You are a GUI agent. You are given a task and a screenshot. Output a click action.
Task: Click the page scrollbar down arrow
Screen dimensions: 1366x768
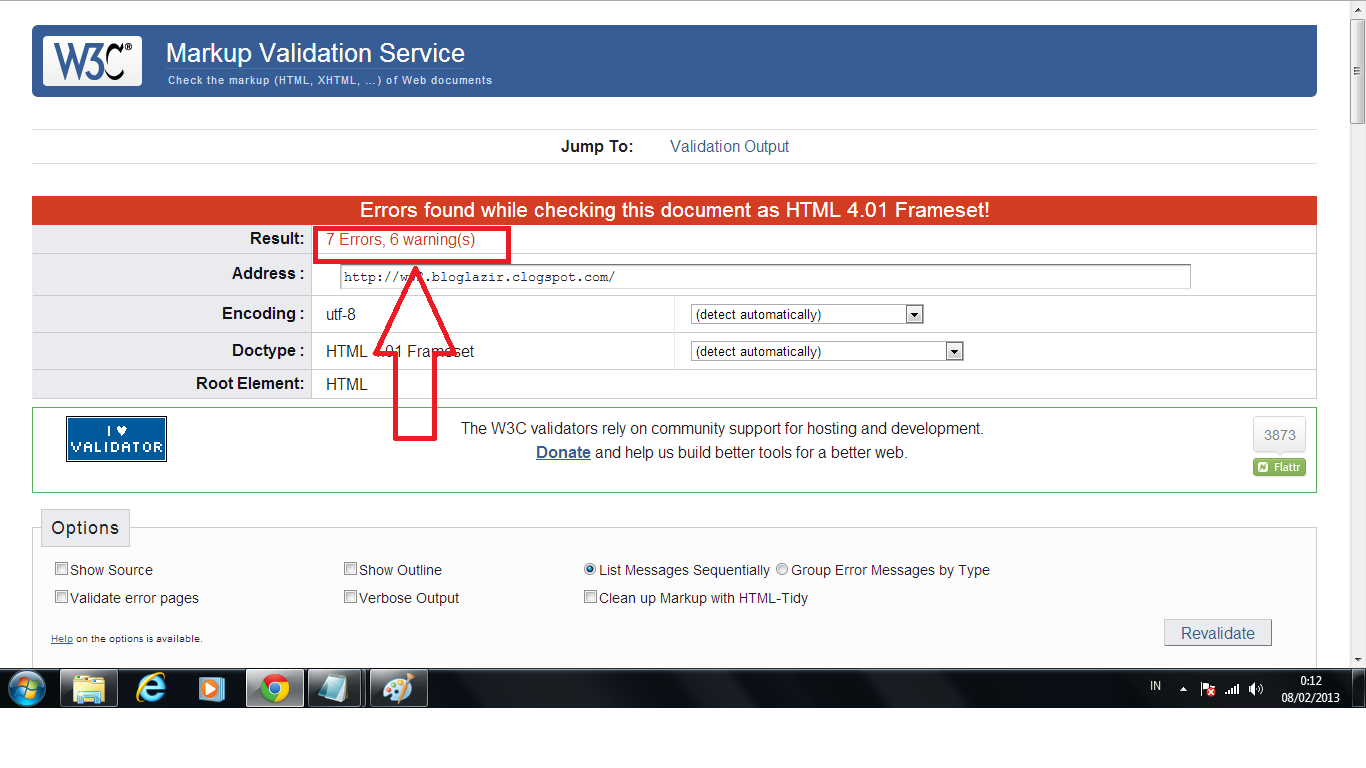(1357, 660)
